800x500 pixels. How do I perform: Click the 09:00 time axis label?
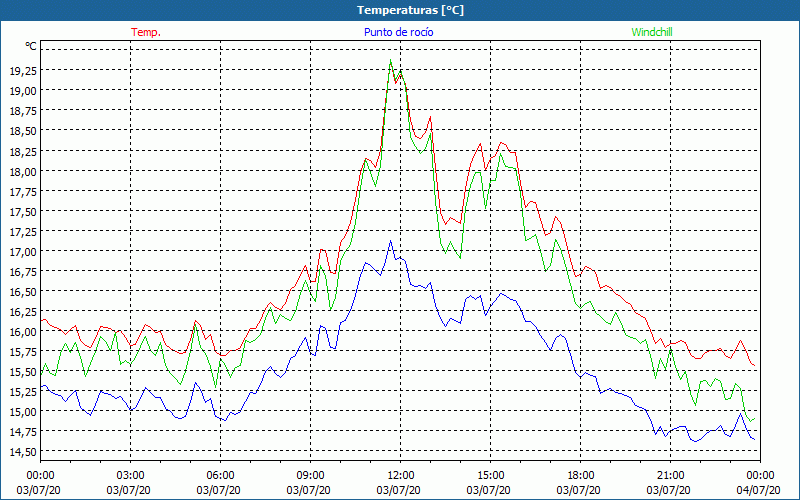310,476
